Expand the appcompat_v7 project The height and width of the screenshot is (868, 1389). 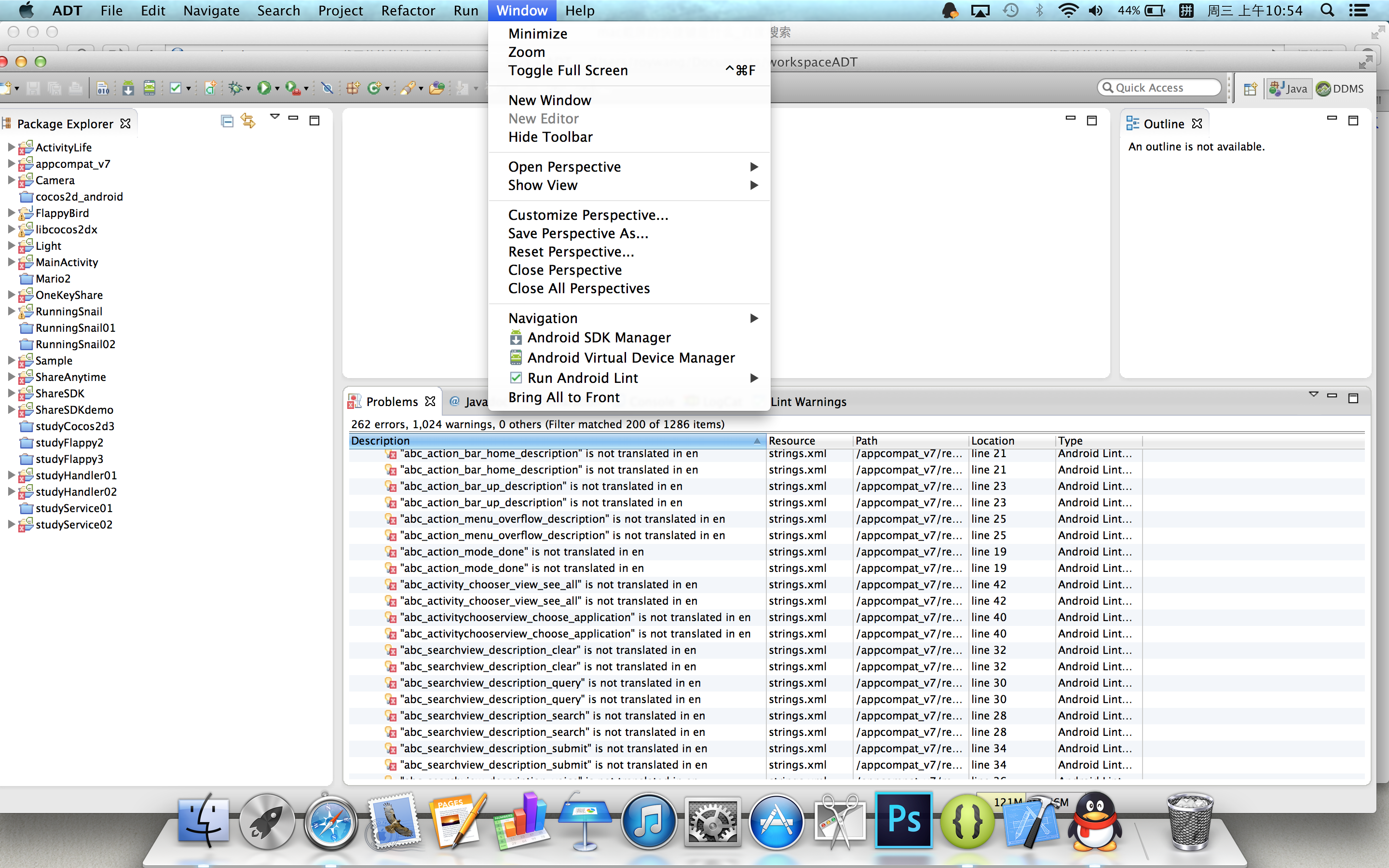click(11, 163)
